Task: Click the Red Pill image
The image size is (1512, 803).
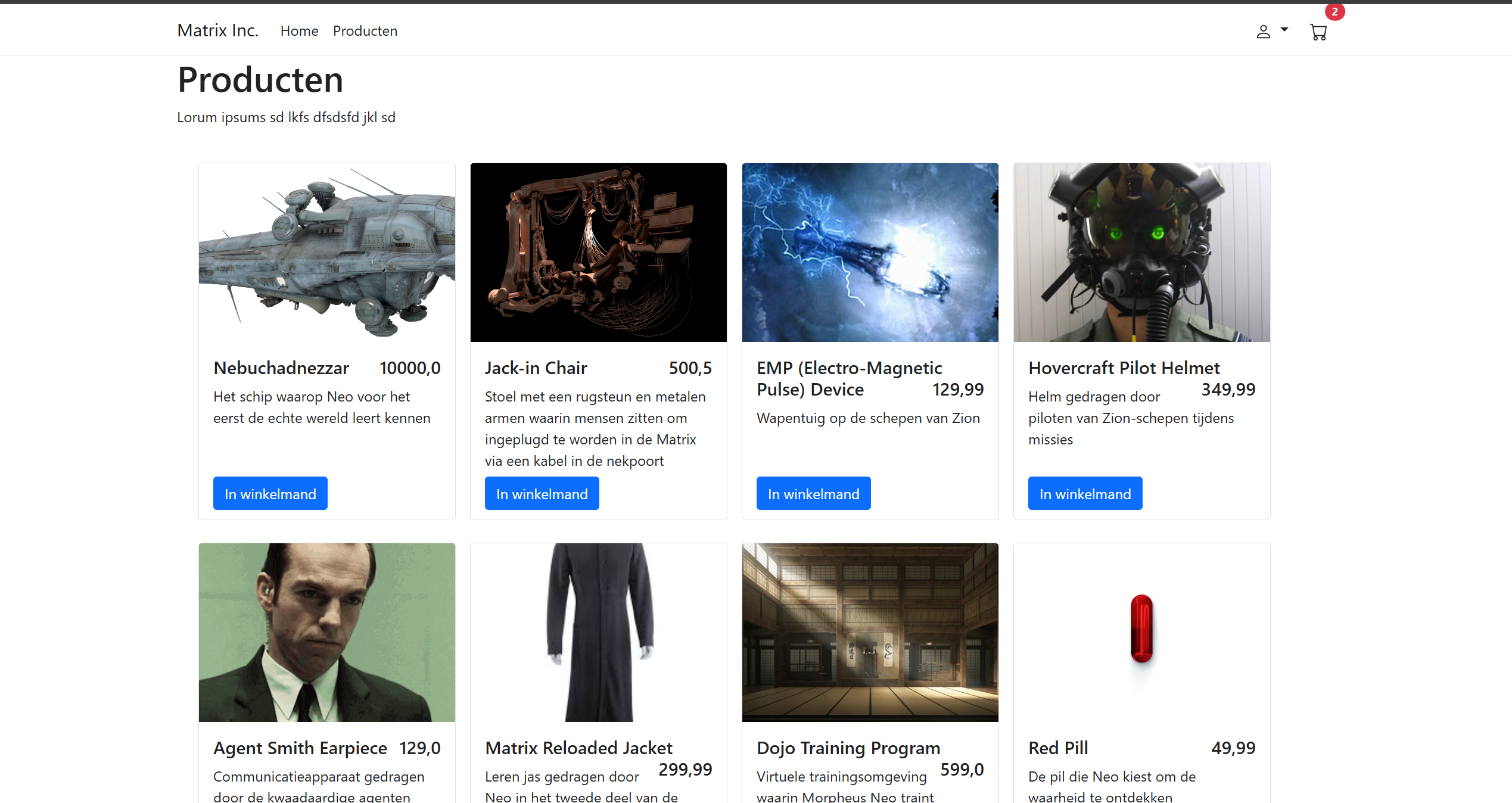Action: coord(1142,633)
